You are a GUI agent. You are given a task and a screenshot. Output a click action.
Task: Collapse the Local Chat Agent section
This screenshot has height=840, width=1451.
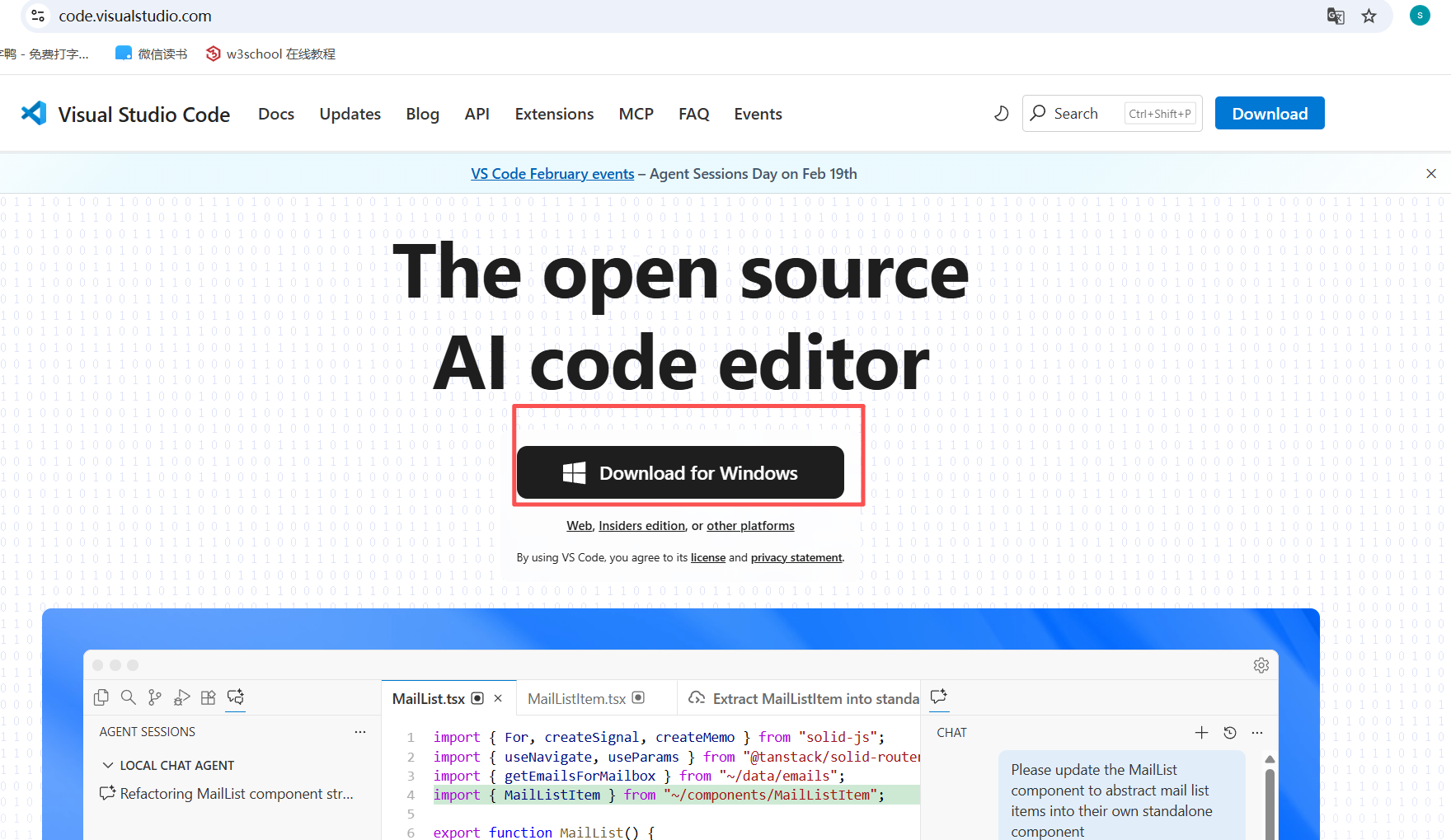(107, 765)
